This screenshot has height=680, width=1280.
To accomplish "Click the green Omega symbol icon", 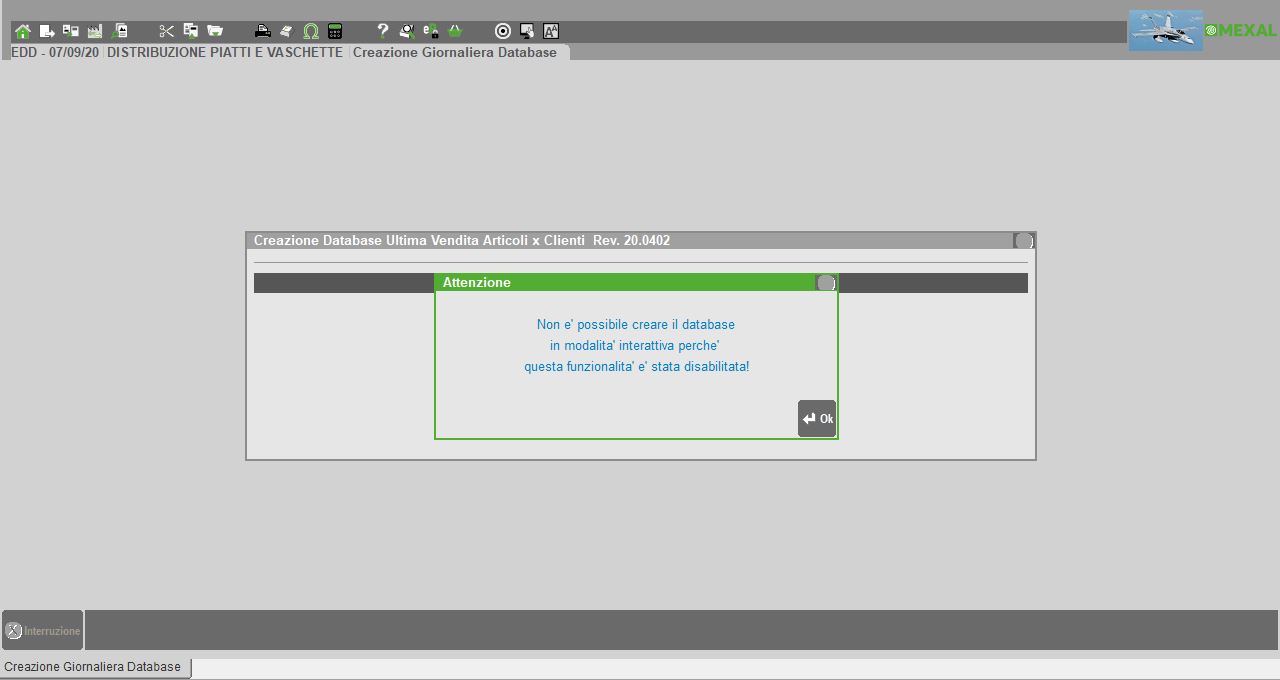I will coord(311,31).
